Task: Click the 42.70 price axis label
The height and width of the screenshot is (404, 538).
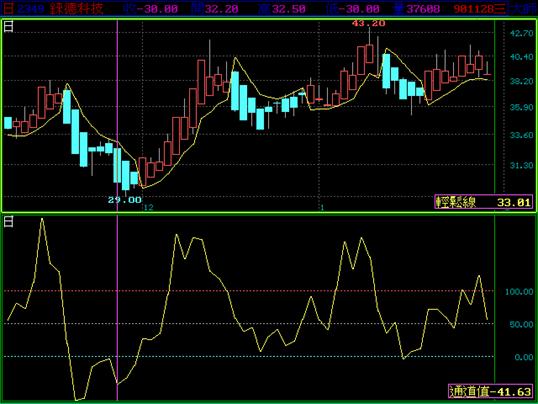Action: [x=522, y=33]
